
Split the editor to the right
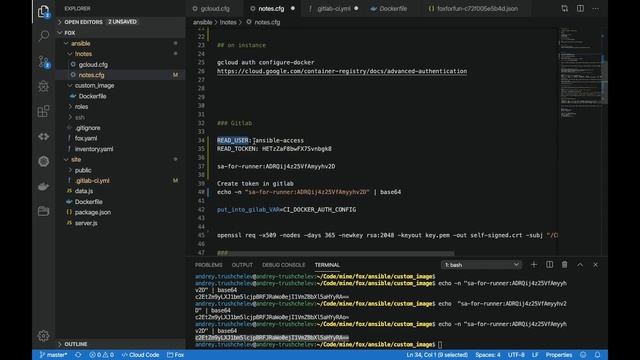pyautogui.click(x=580, y=8)
